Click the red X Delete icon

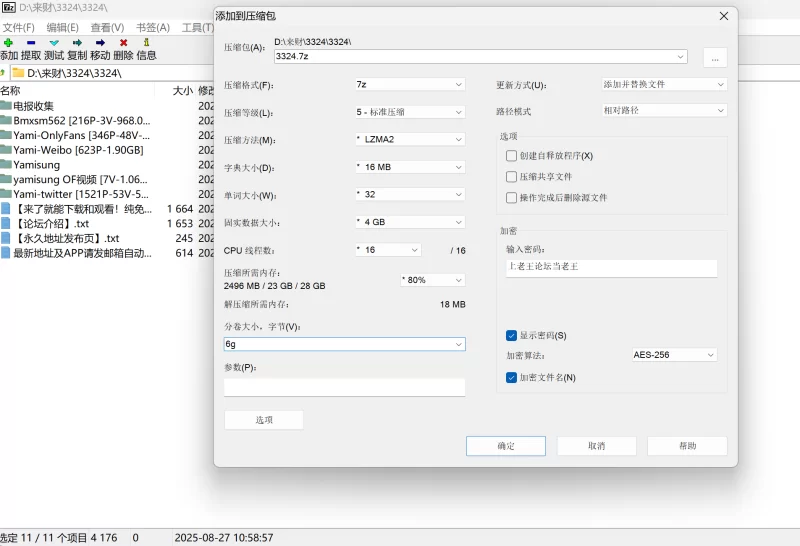coord(123,43)
